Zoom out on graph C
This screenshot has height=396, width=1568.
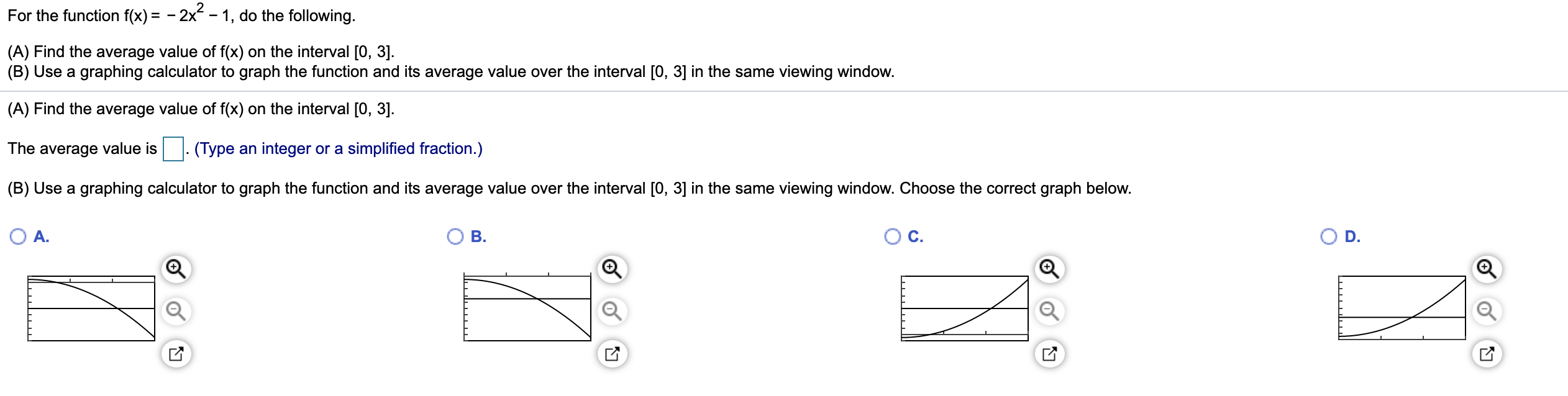point(1050,311)
